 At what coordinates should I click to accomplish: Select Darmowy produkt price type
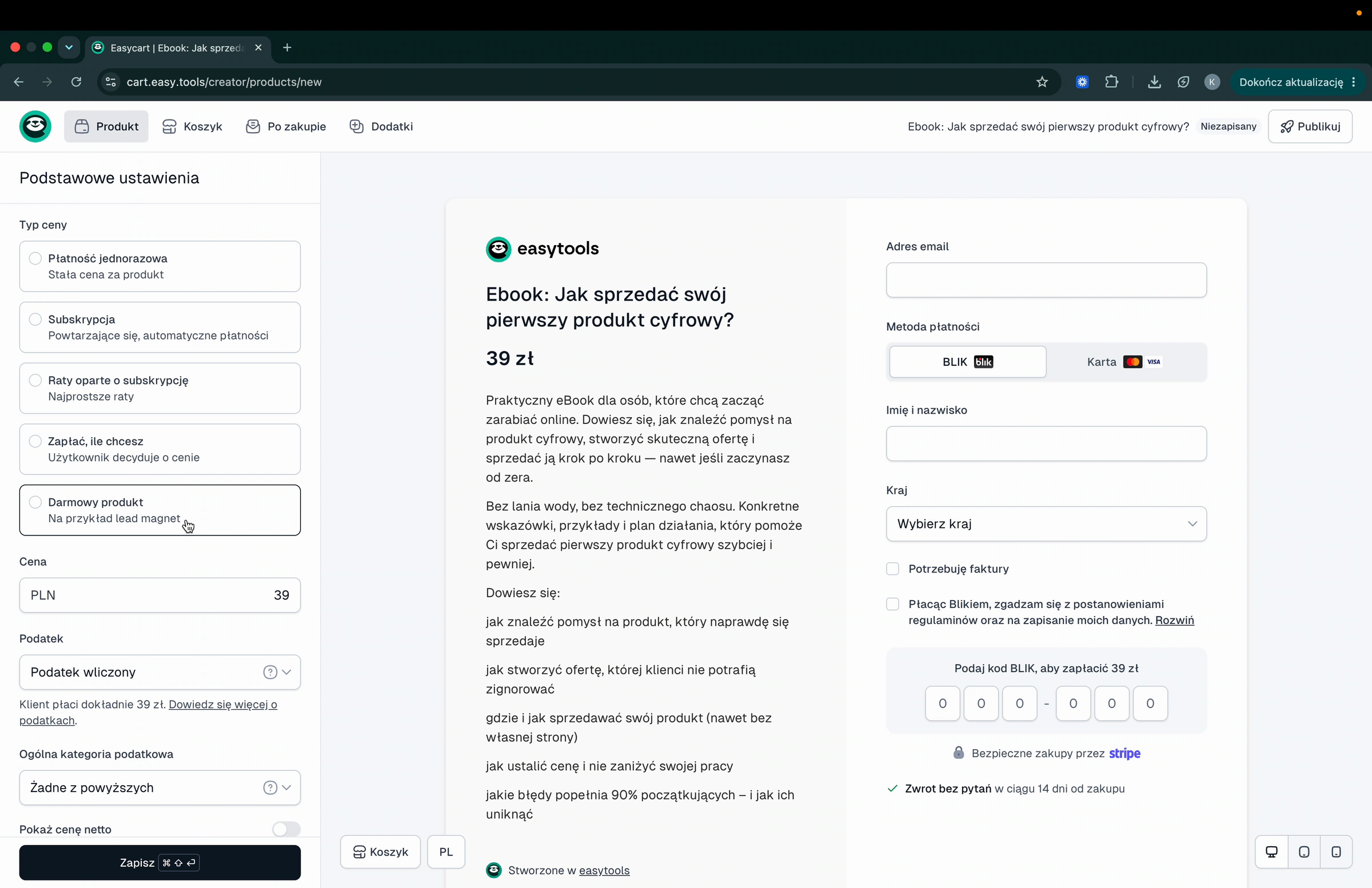[x=159, y=510]
